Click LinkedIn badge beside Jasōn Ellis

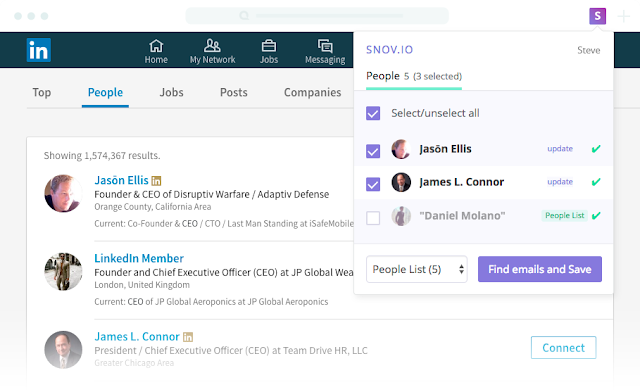(x=156, y=180)
